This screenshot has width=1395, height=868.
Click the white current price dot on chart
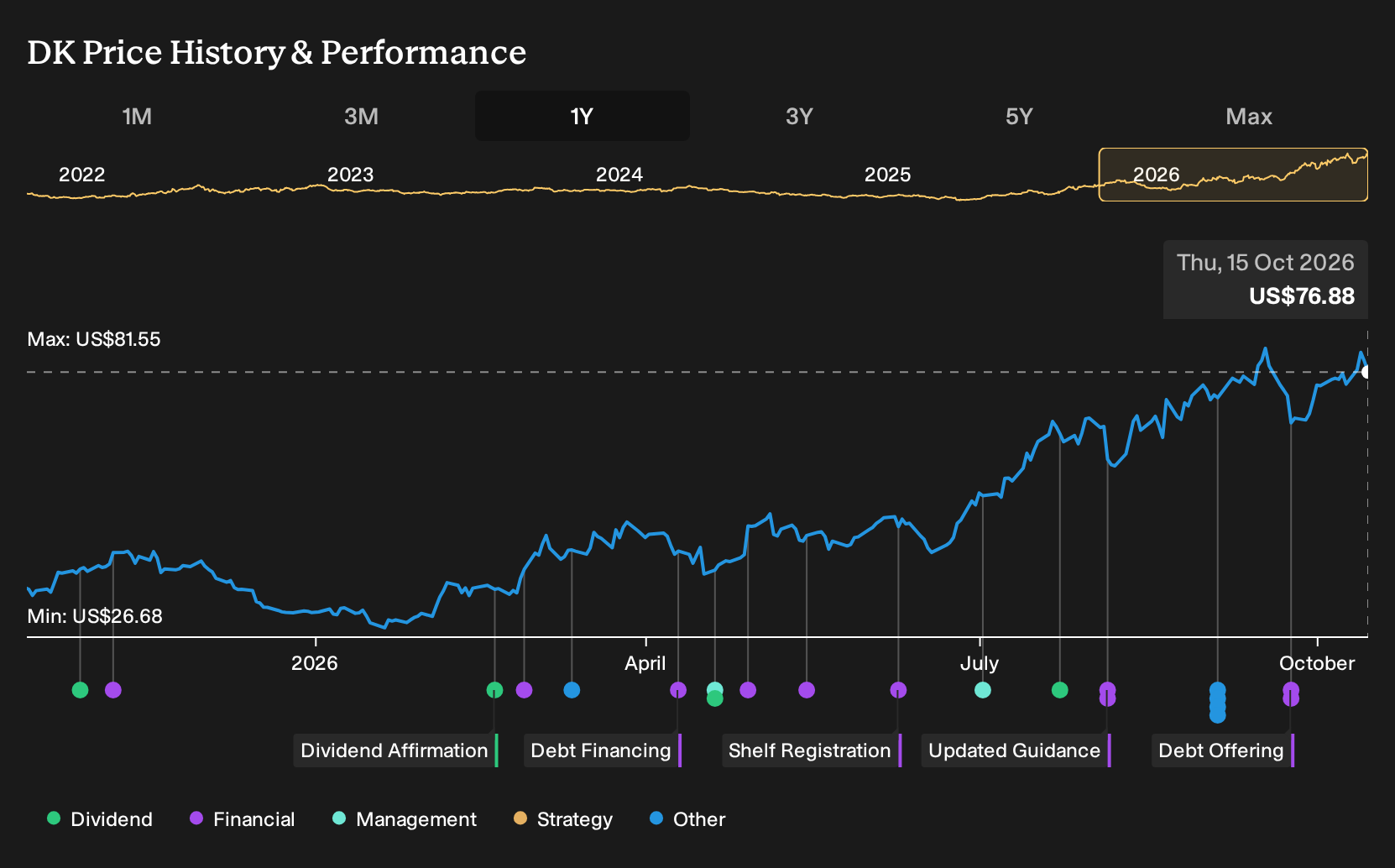tap(1366, 372)
